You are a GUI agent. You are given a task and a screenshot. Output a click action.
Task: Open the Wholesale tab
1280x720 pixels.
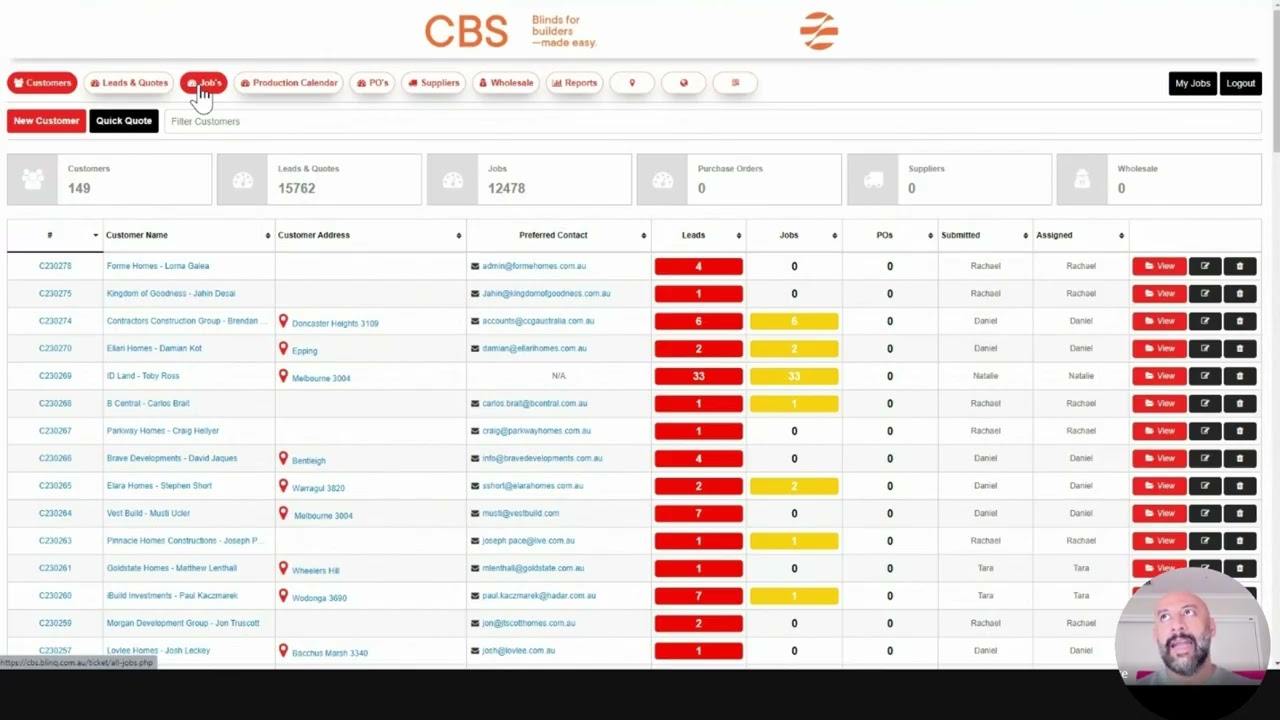pyautogui.click(x=506, y=83)
